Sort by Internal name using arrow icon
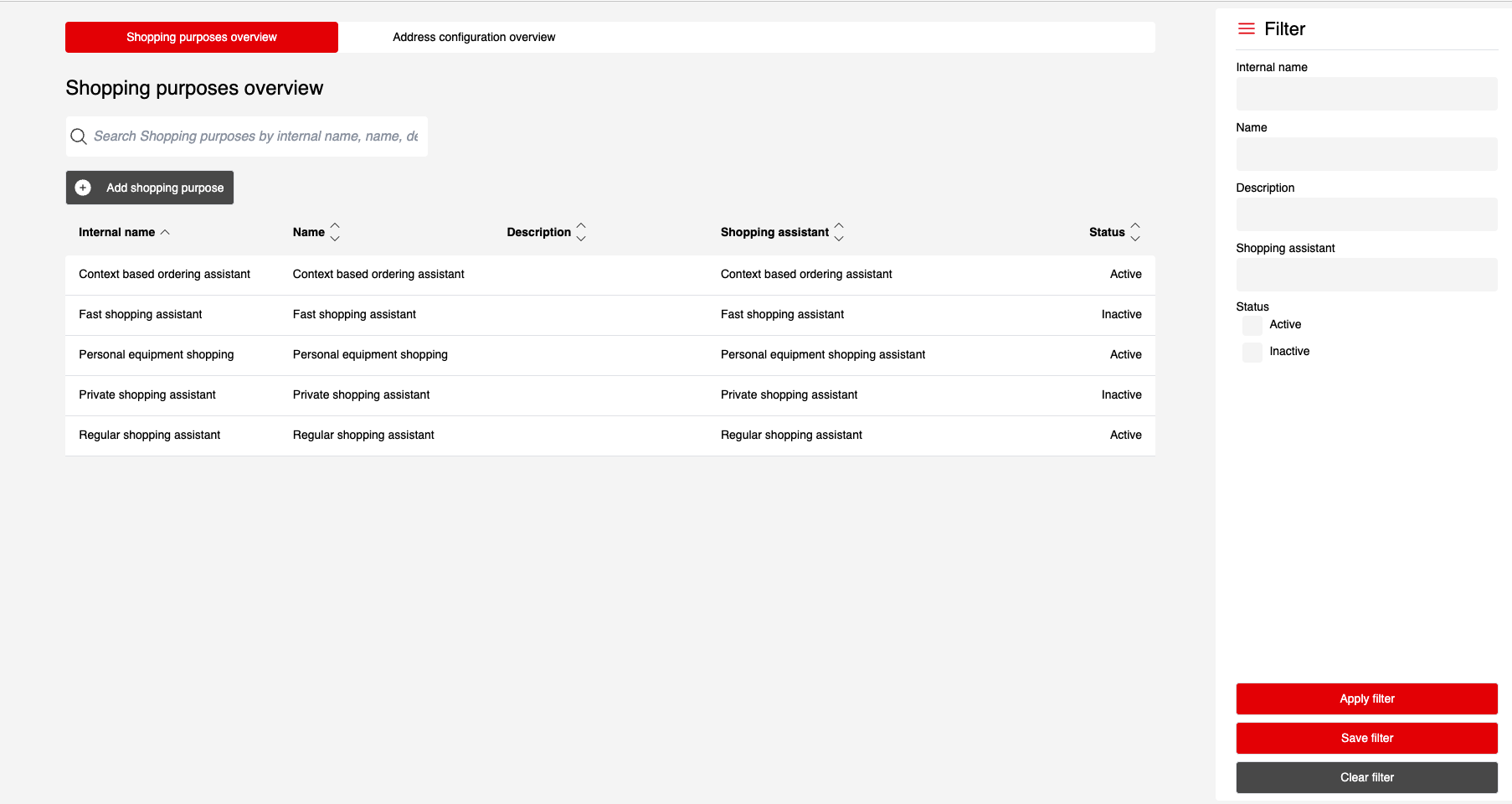Image resolution: width=1512 pixels, height=804 pixels. coord(165,232)
